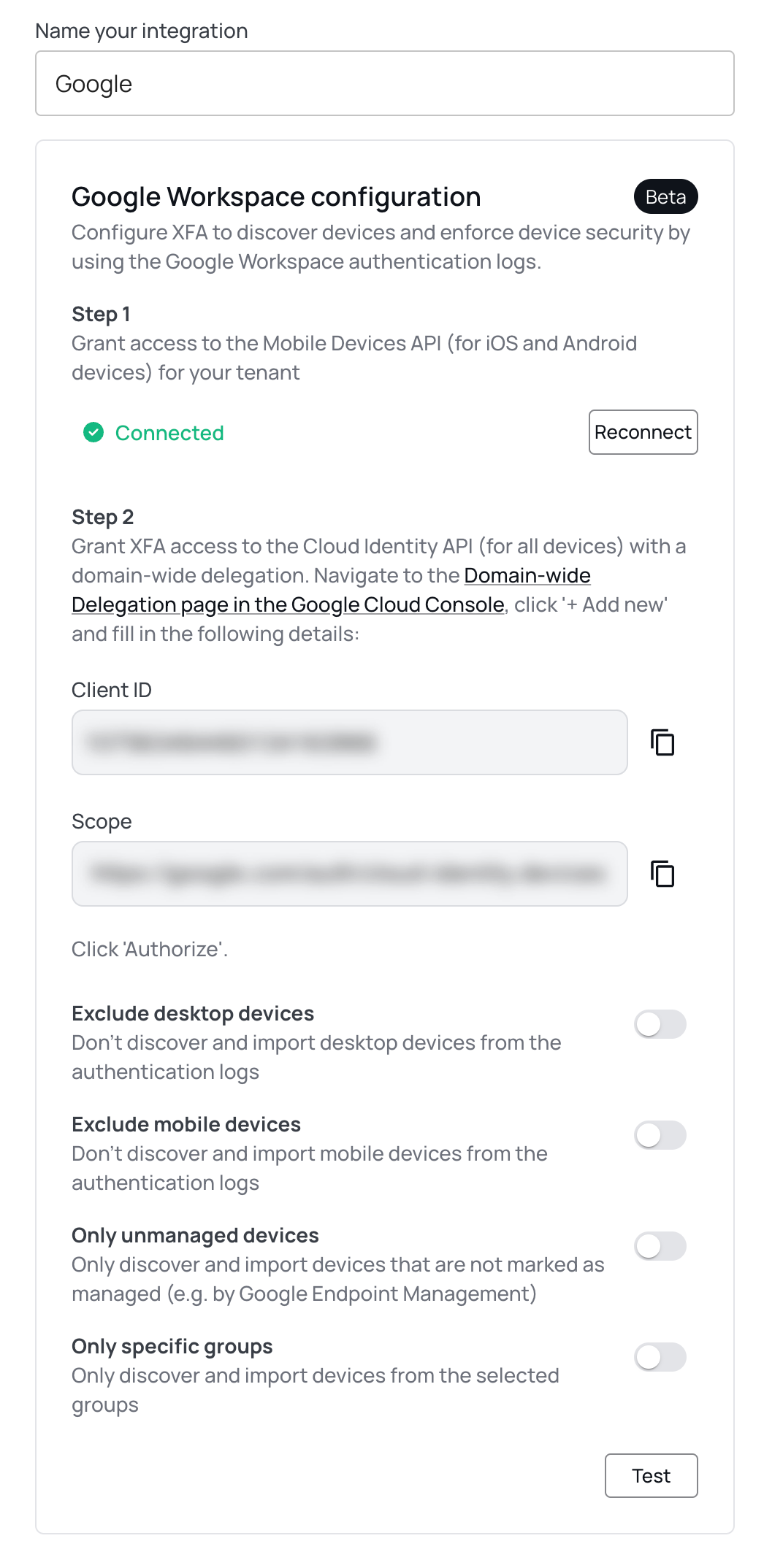Click the green Connected checkmark icon
The width and height of the screenshot is (764, 1568).
click(93, 433)
